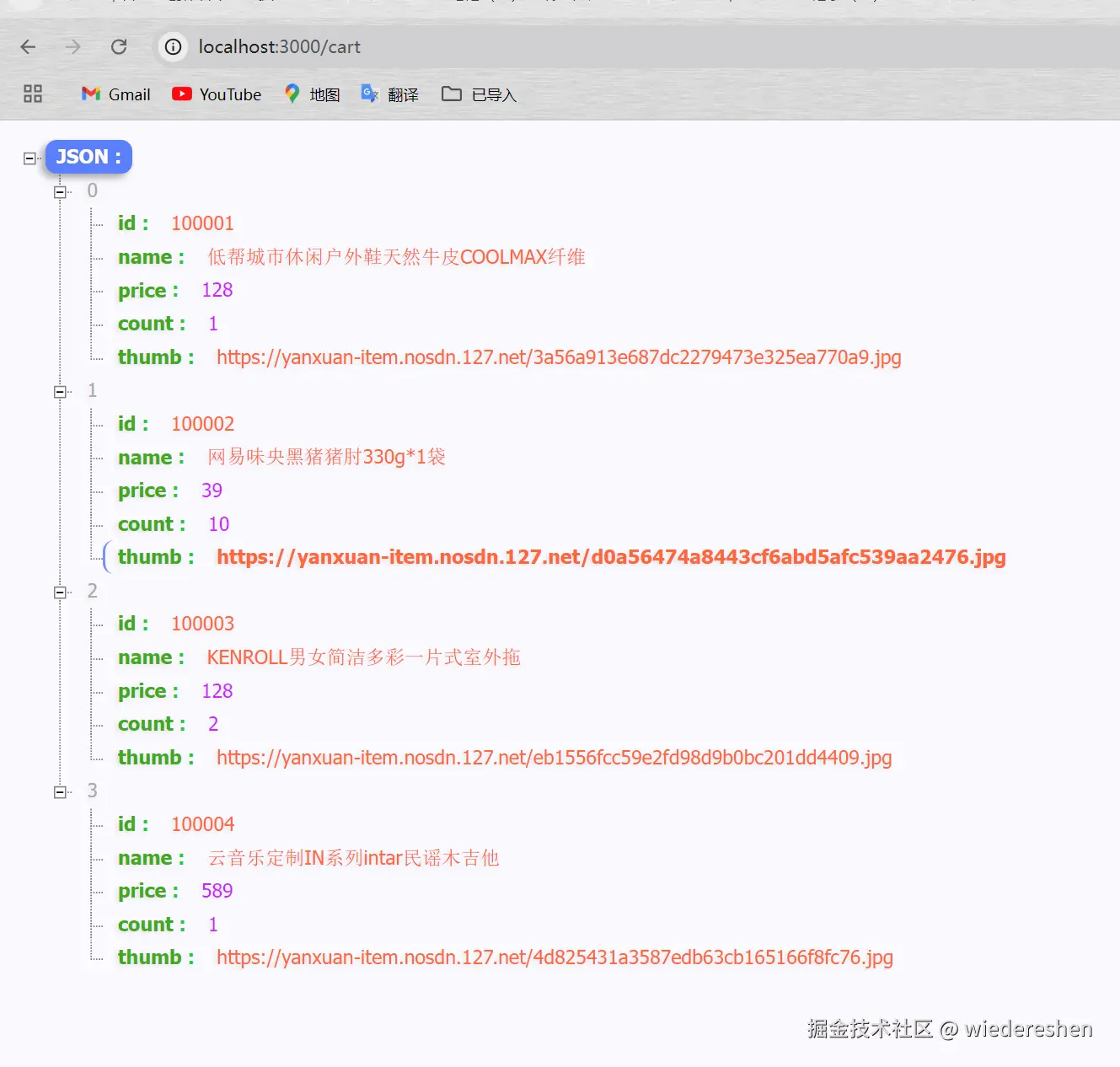Collapse the root JSON node
This screenshot has height=1067, width=1120.
[x=30, y=158]
